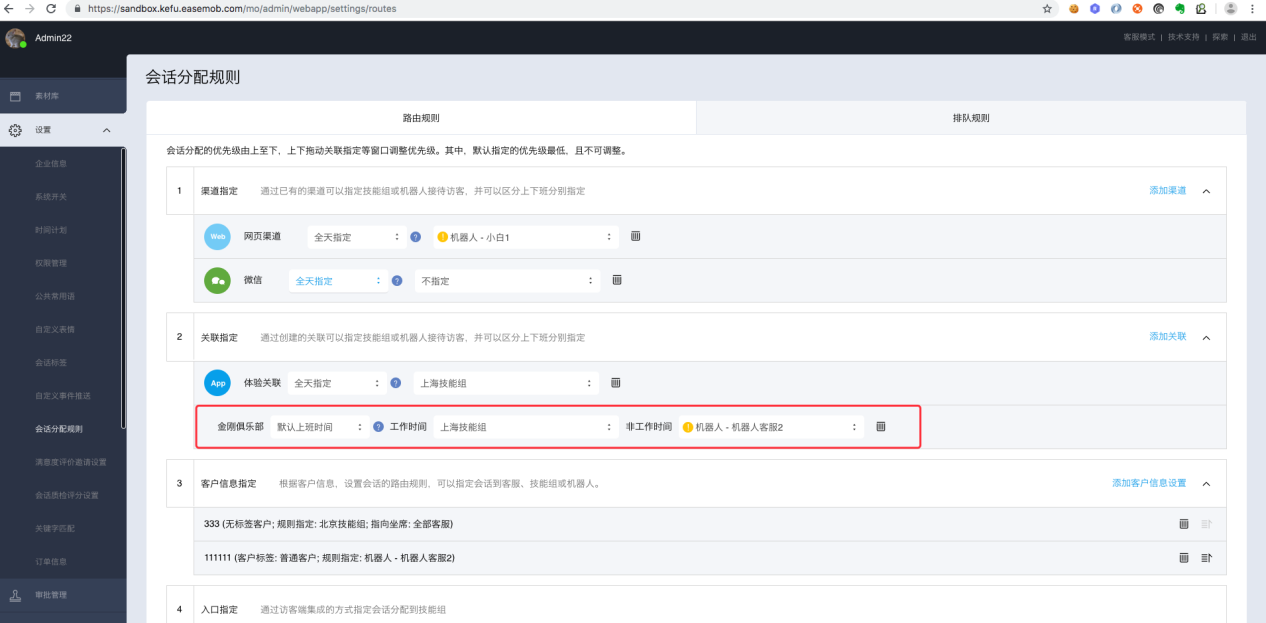Open the 全天指定 dropdown for 微信
1266x623 pixels.
pos(338,281)
